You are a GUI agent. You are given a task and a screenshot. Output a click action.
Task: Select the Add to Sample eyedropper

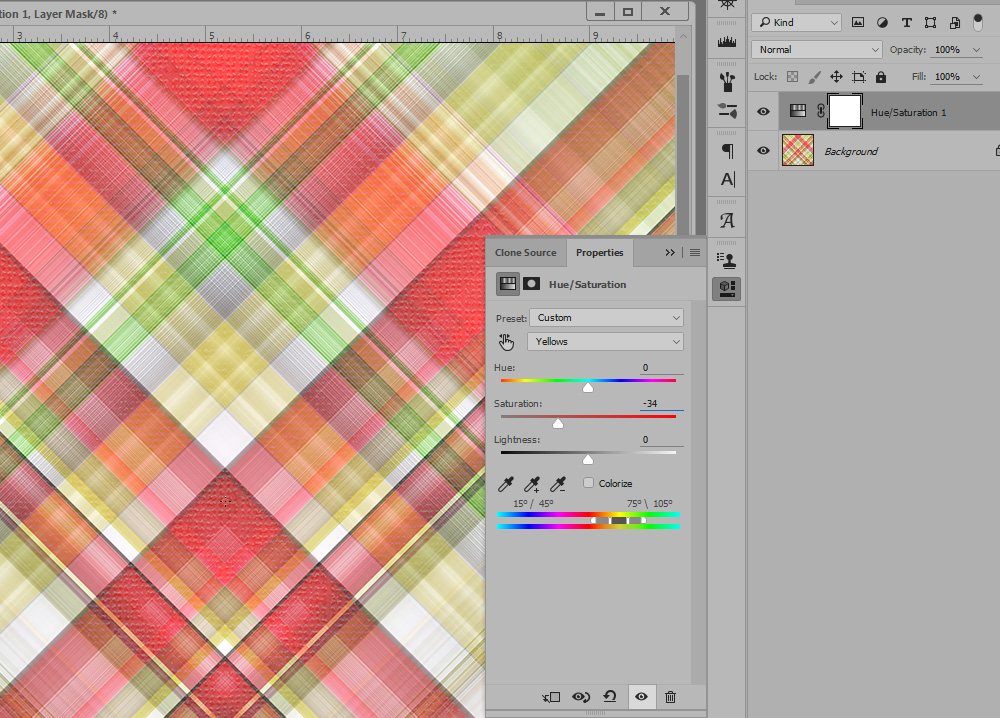click(x=532, y=484)
